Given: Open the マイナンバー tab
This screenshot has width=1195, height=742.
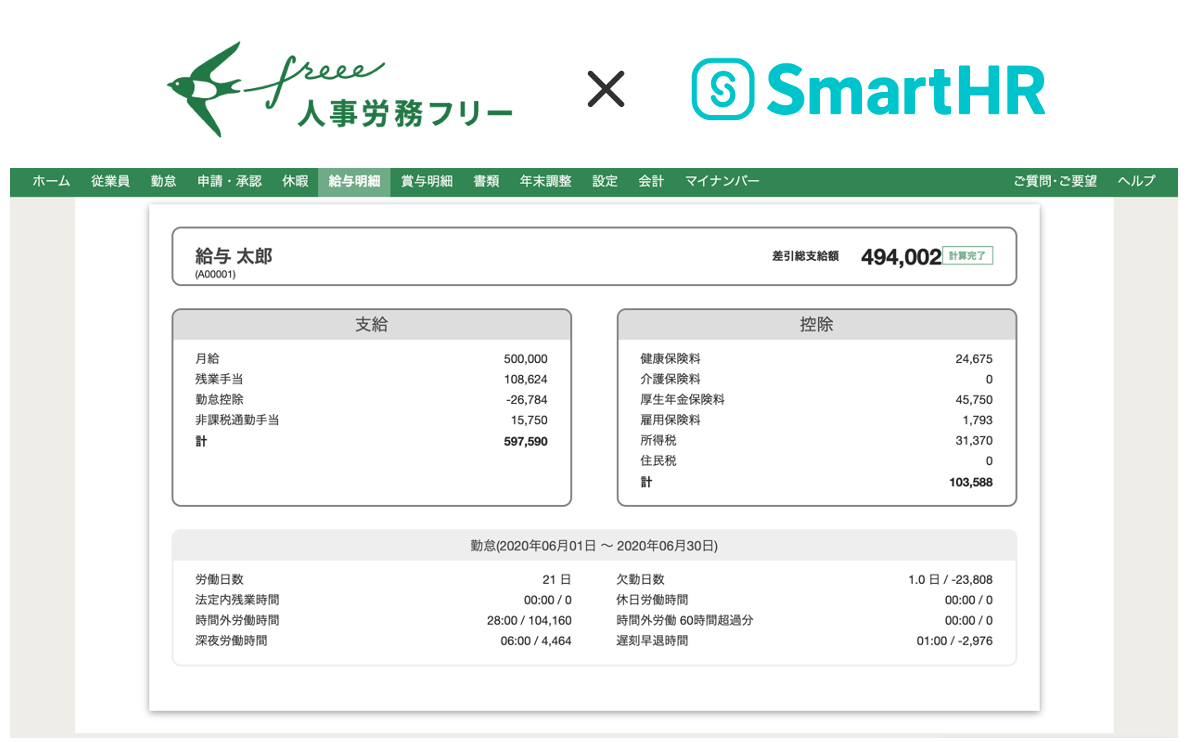Looking at the screenshot, I should pos(722,182).
